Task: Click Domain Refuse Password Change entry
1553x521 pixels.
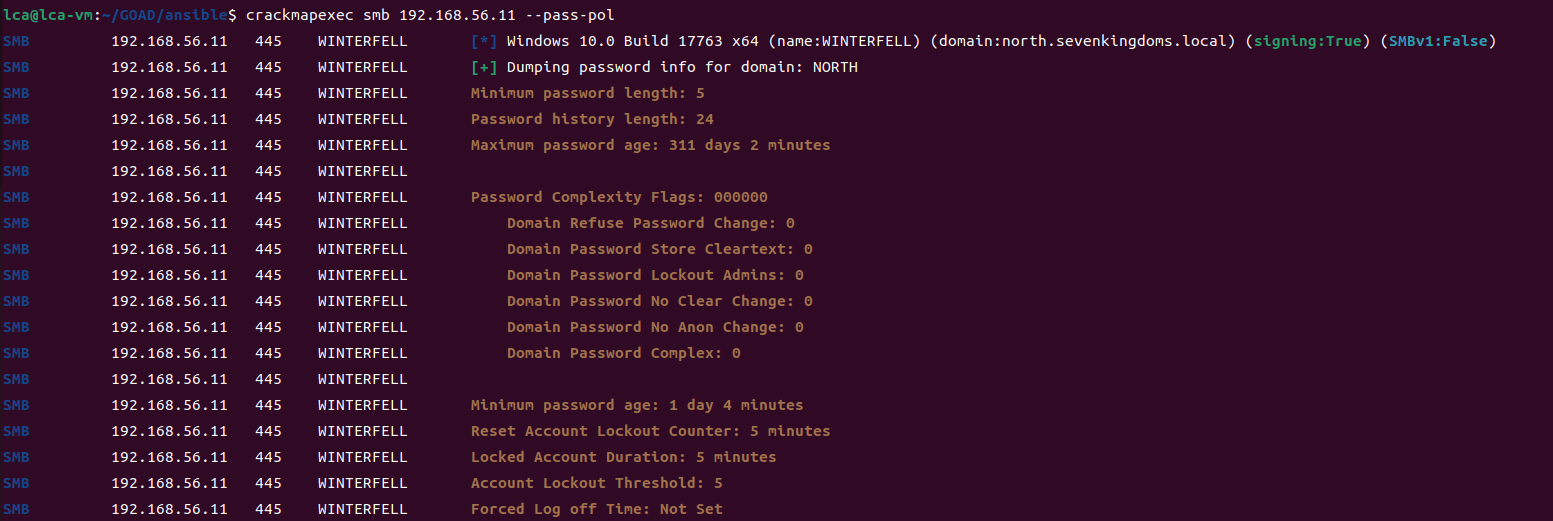Action: click(x=650, y=223)
